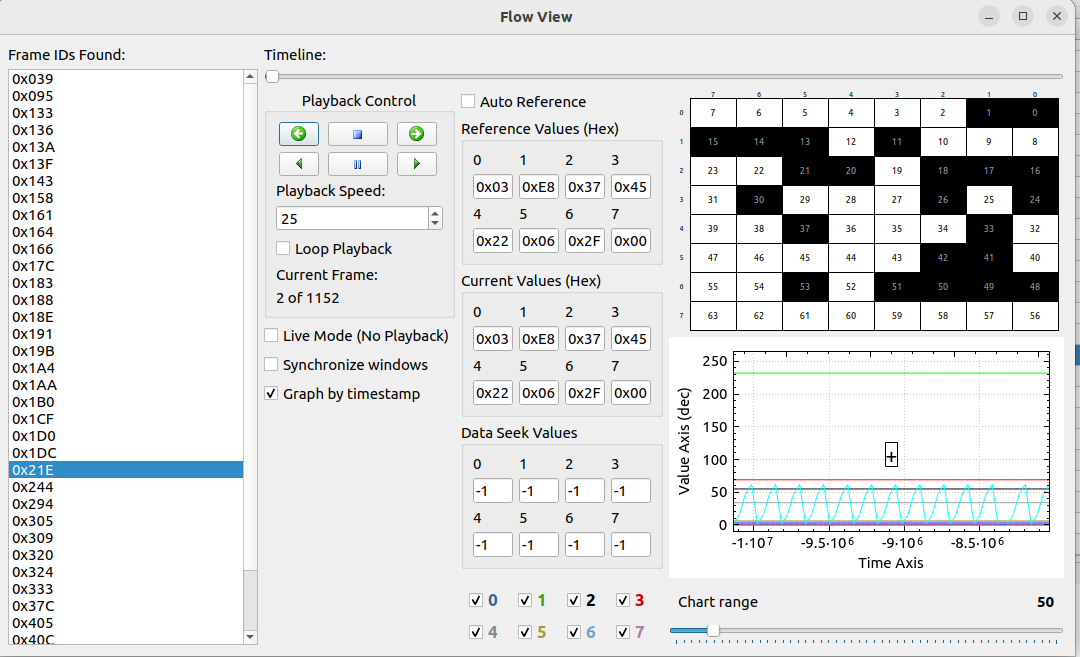The width and height of the screenshot is (1080, 657).
Task: Decrease playback speed with down stepper arrow
Action: click(435, 224)
